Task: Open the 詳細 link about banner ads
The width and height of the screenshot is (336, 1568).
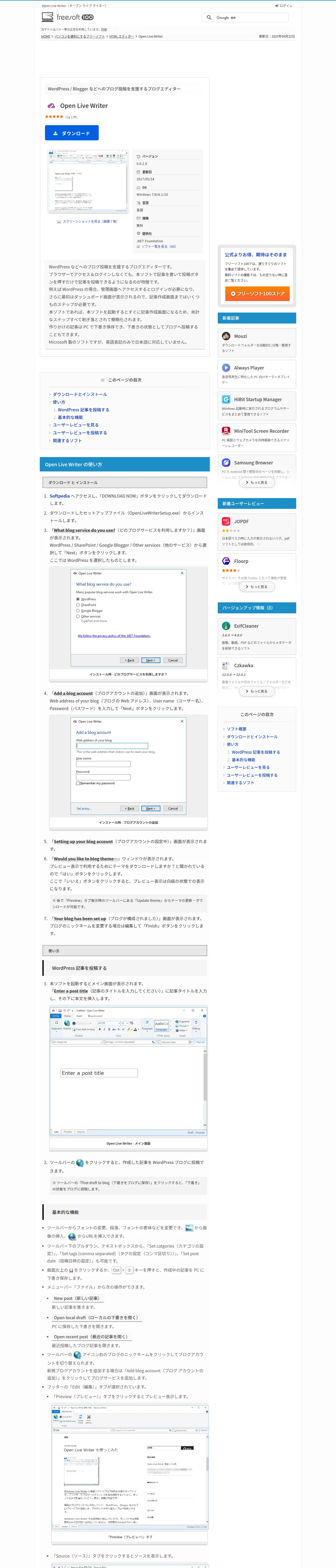Action: pos(104,29)
